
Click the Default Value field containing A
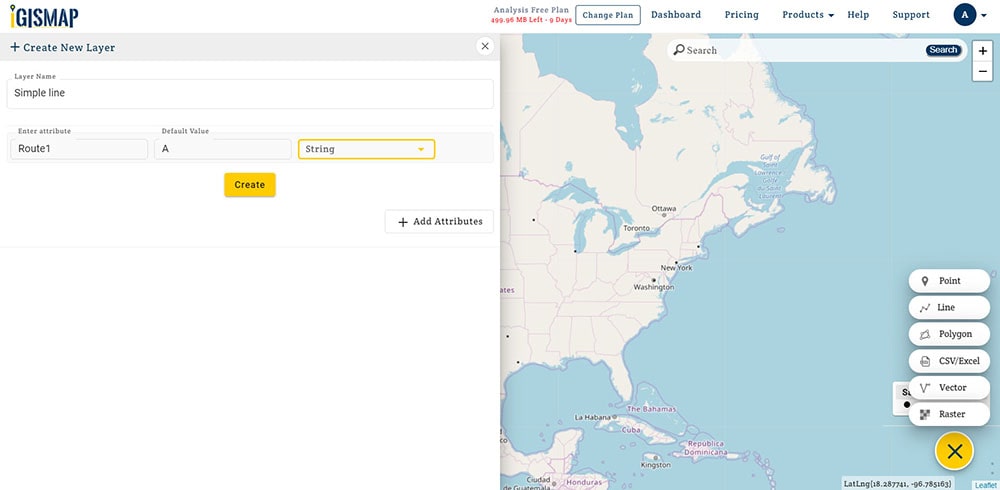223,149
